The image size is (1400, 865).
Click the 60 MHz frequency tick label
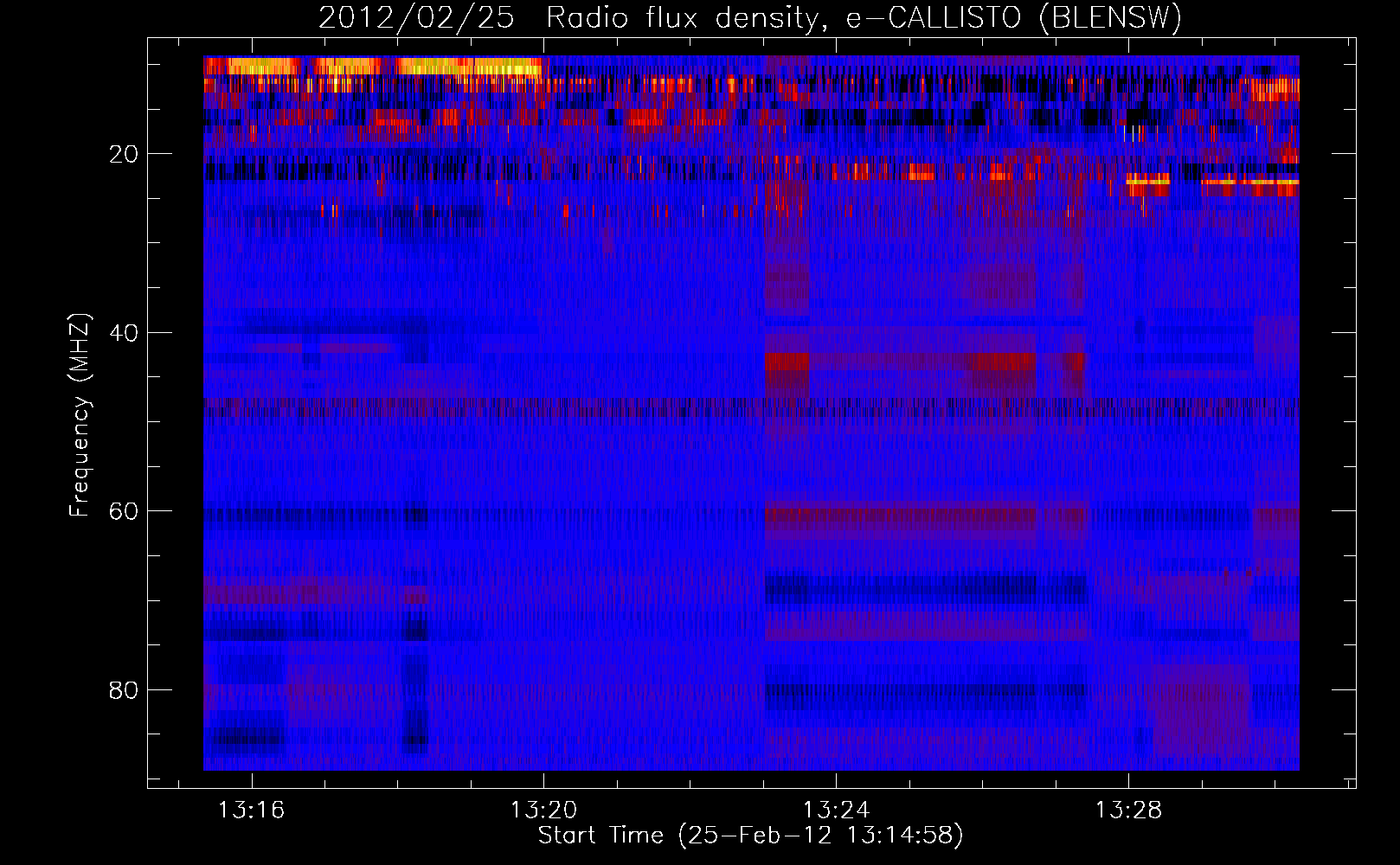click(x=124, y=511)
